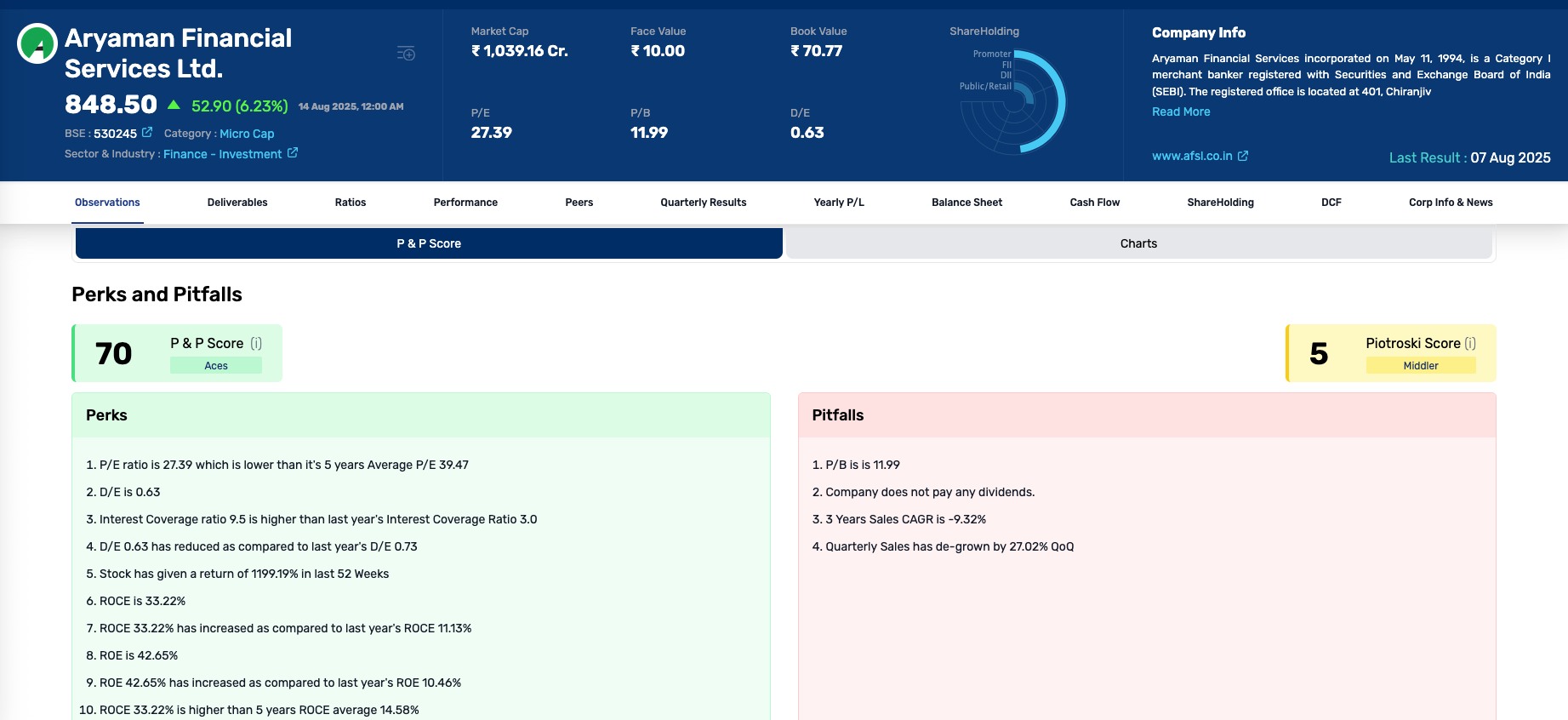Click the Middler Piotroski badge
Image resolution: width=1568 pixels, height=720 pixels.
(x=1421, y=366)
